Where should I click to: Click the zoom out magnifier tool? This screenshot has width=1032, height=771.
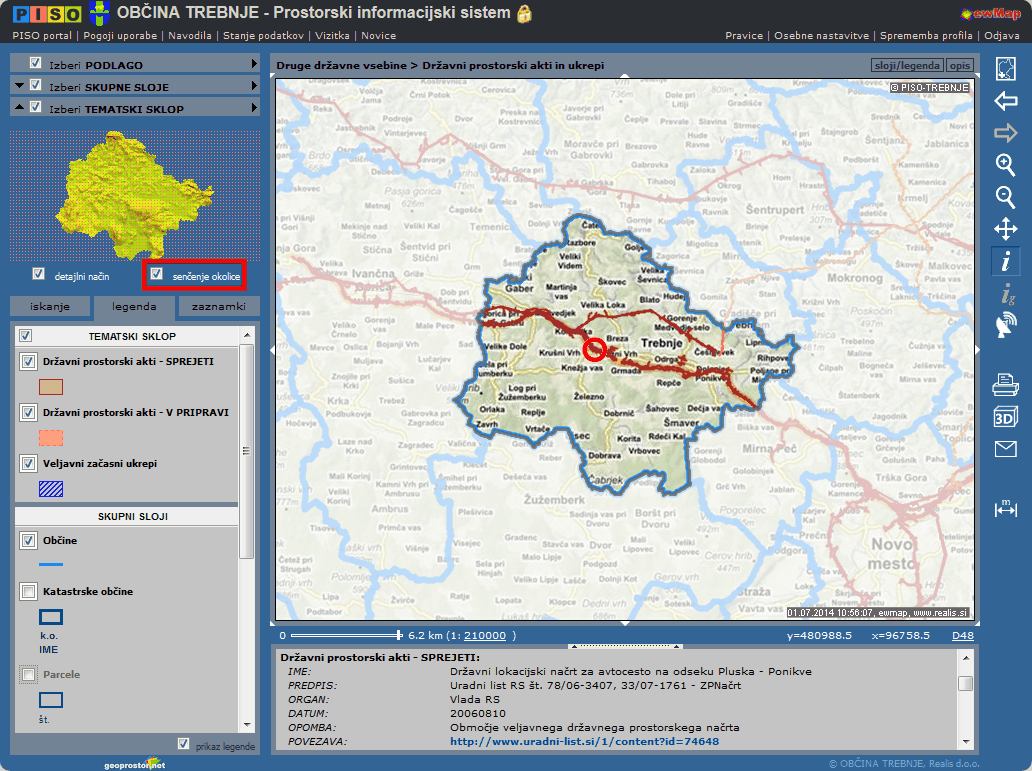(x=1005, y=197)
